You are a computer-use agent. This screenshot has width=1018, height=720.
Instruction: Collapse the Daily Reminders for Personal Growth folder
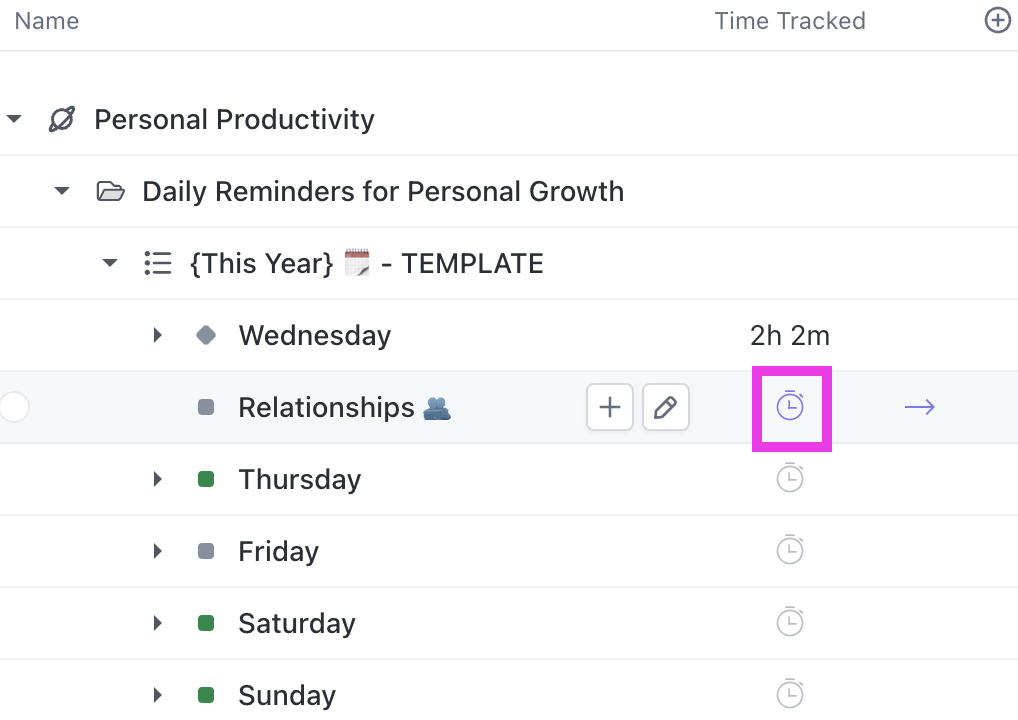pyautogui.click(x=62, y=191)
